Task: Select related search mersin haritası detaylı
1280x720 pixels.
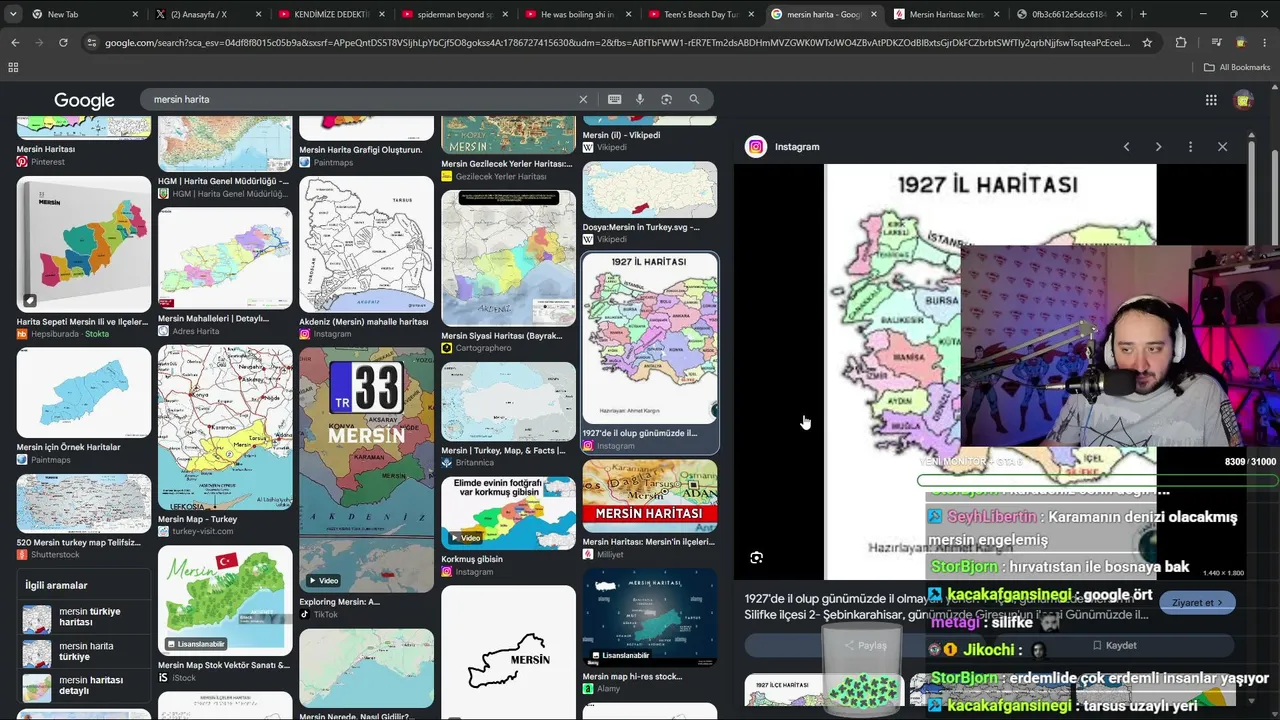Action: coord(84,687)
